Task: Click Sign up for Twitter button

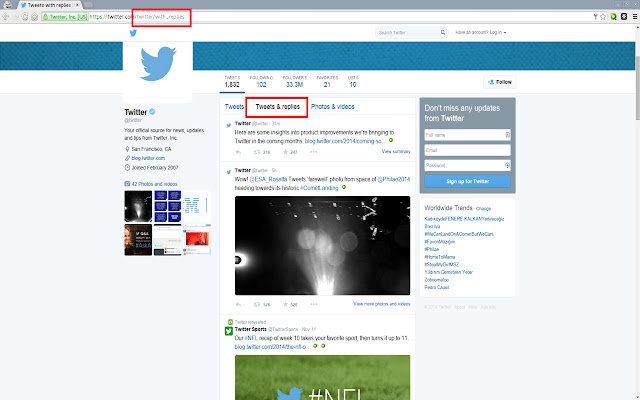Action: 467,181
